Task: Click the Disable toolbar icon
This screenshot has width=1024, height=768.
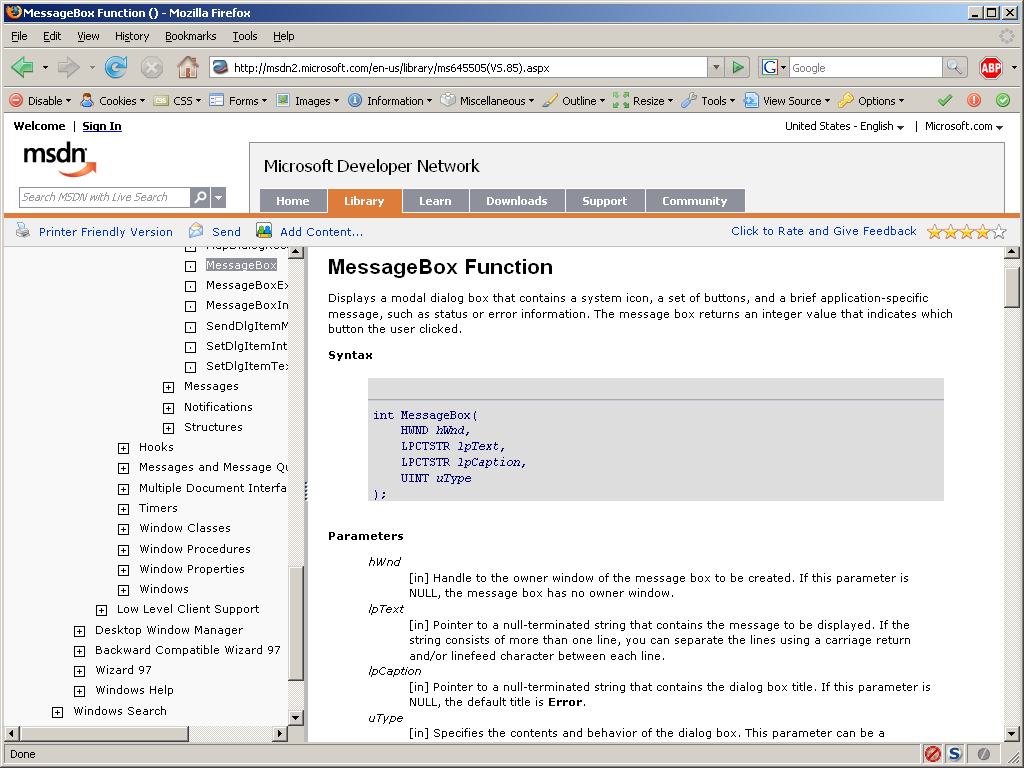Action: pos(16,101)
